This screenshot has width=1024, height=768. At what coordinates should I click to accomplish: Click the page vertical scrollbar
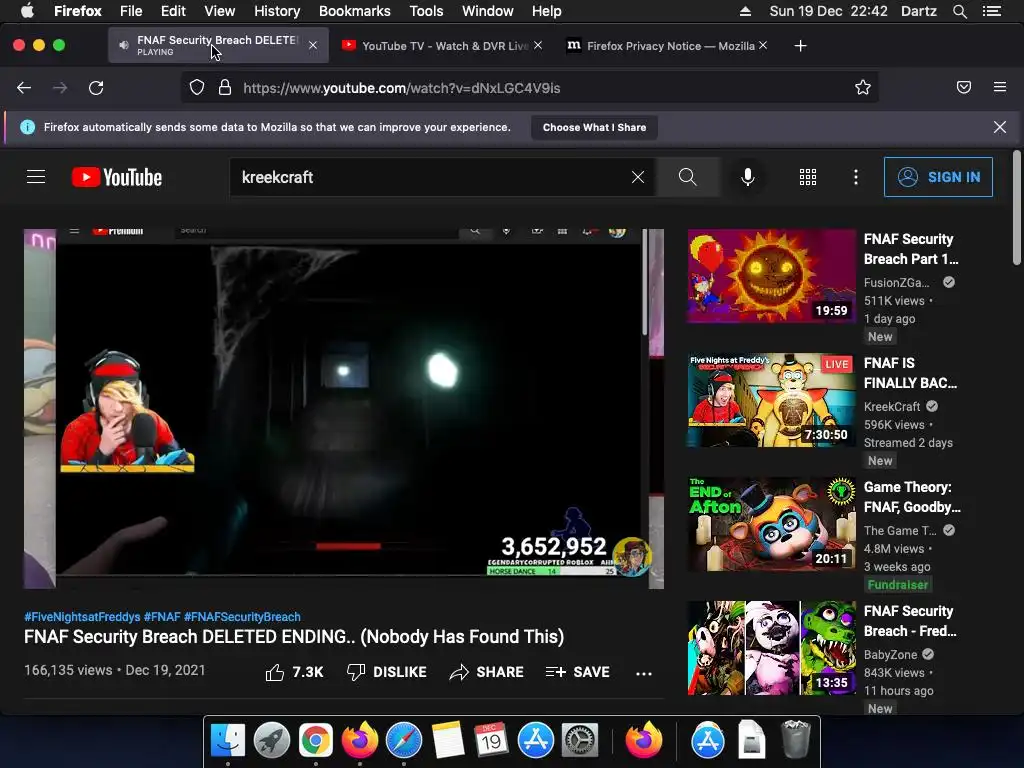tap(1017, 209)
